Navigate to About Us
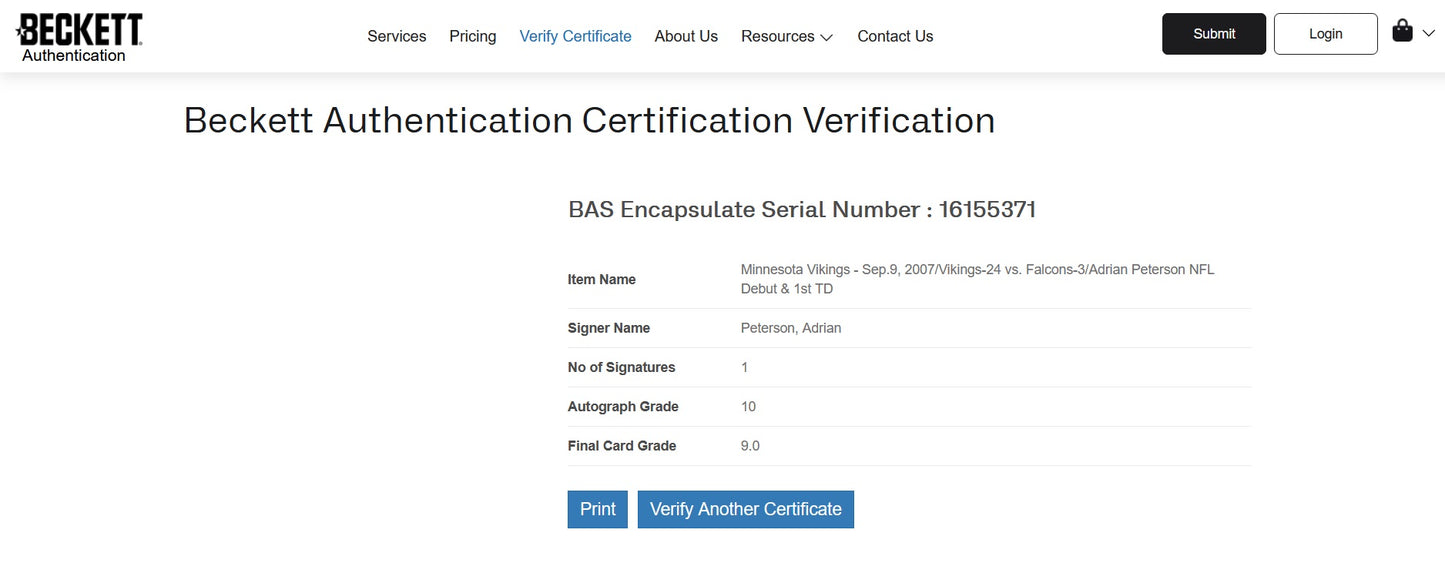 coord(686,36)
